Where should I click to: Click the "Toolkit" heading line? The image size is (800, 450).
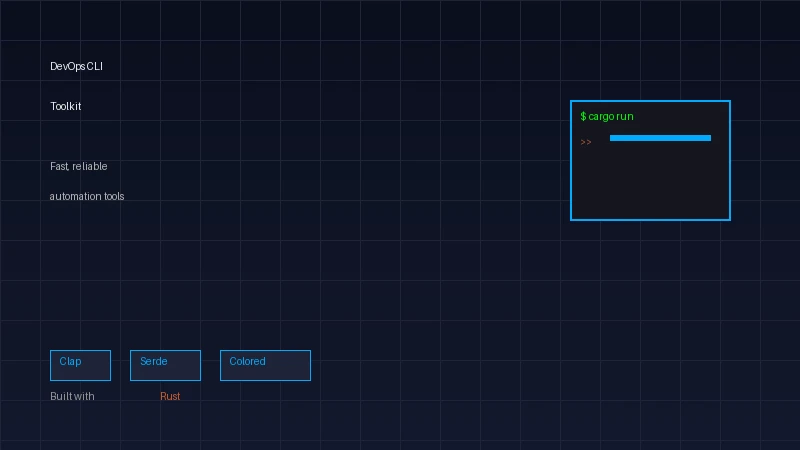click(66, 107)
